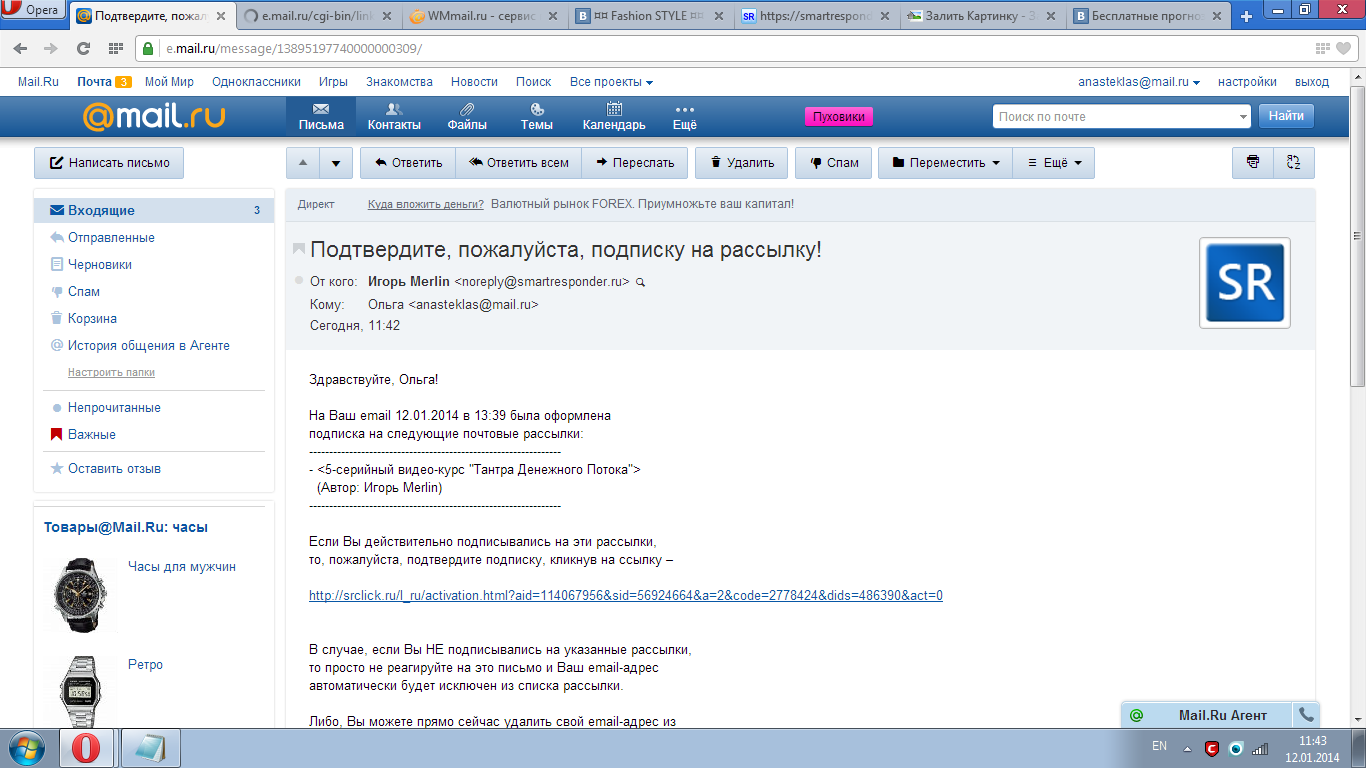Click the Удалить delete button
The width and height of the screenshot is (1366, 768).
[742, 163]
